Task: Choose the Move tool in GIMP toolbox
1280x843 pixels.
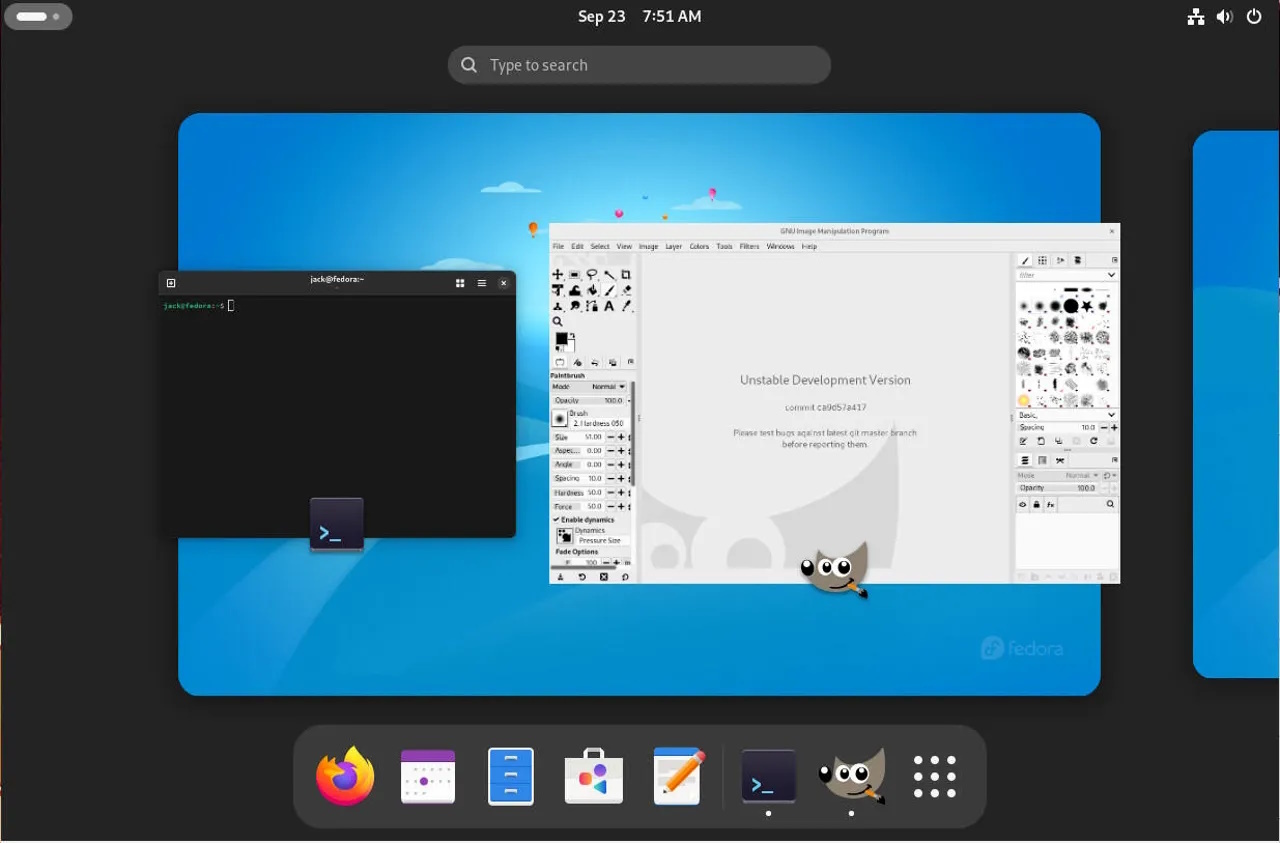Action: 558,275
